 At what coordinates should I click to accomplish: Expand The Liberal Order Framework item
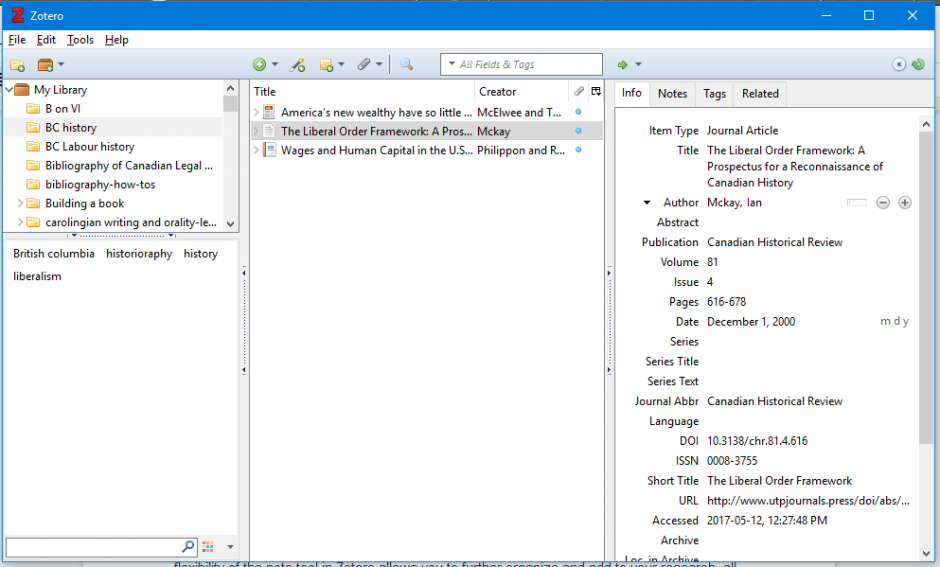[x=257, y=131]
